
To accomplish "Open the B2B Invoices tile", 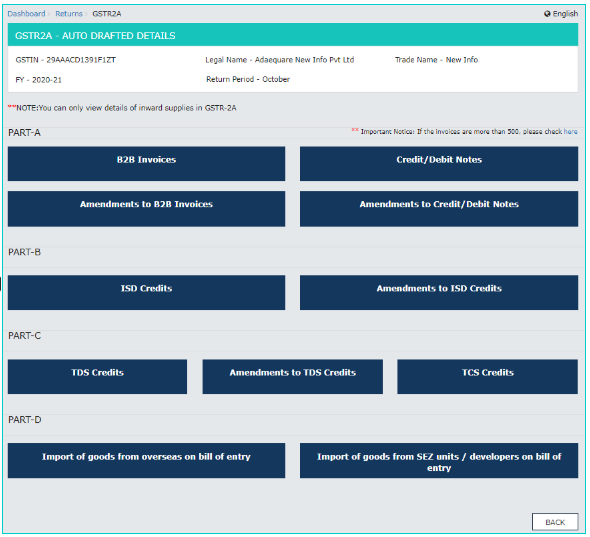I will [146, 164].
